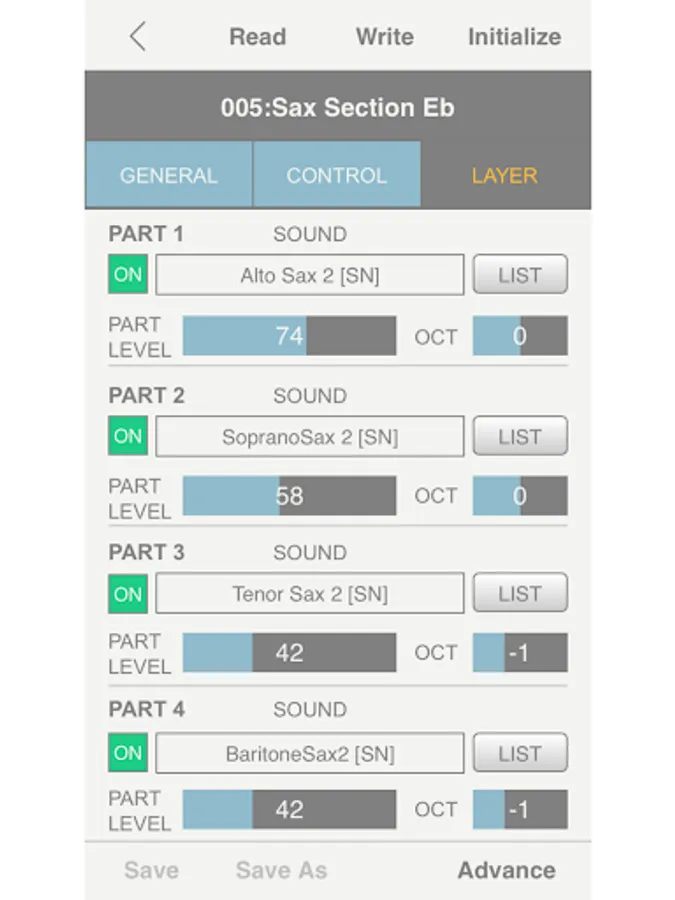Click the Initialize button
The width and height of the screenshot is (675, 900).
[x=515, y=37]
